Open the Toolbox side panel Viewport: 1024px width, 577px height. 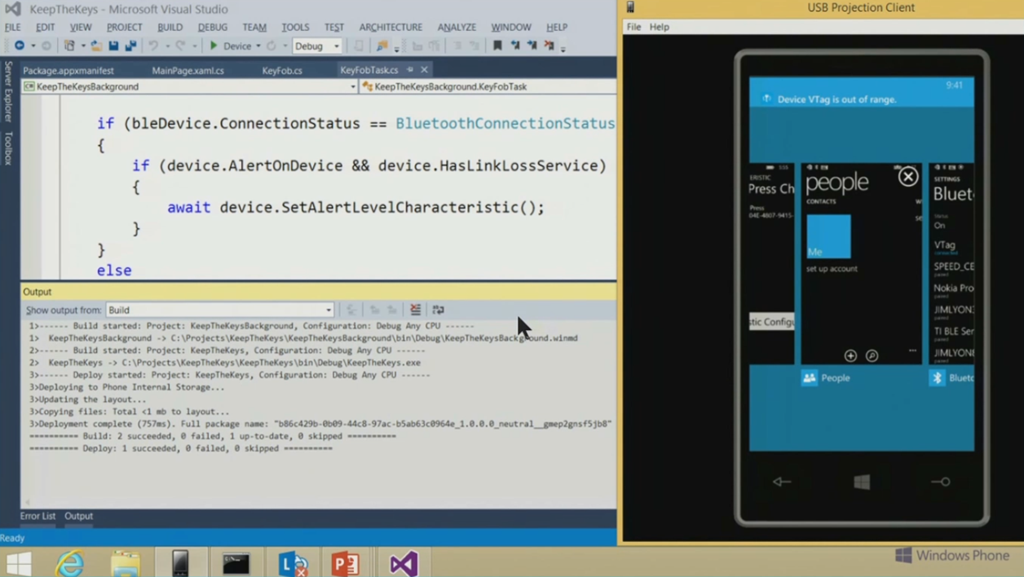8,148
